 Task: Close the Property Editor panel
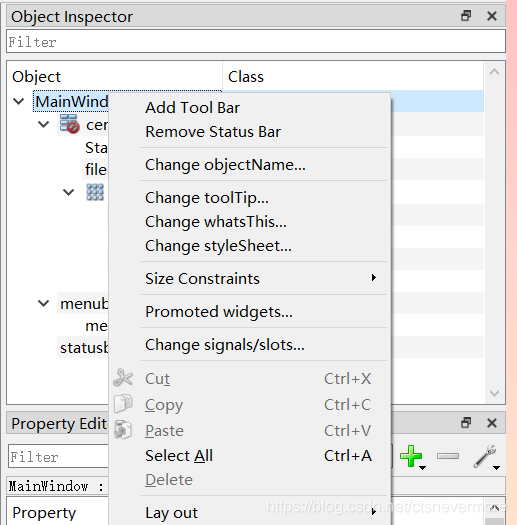click(492, 423)
